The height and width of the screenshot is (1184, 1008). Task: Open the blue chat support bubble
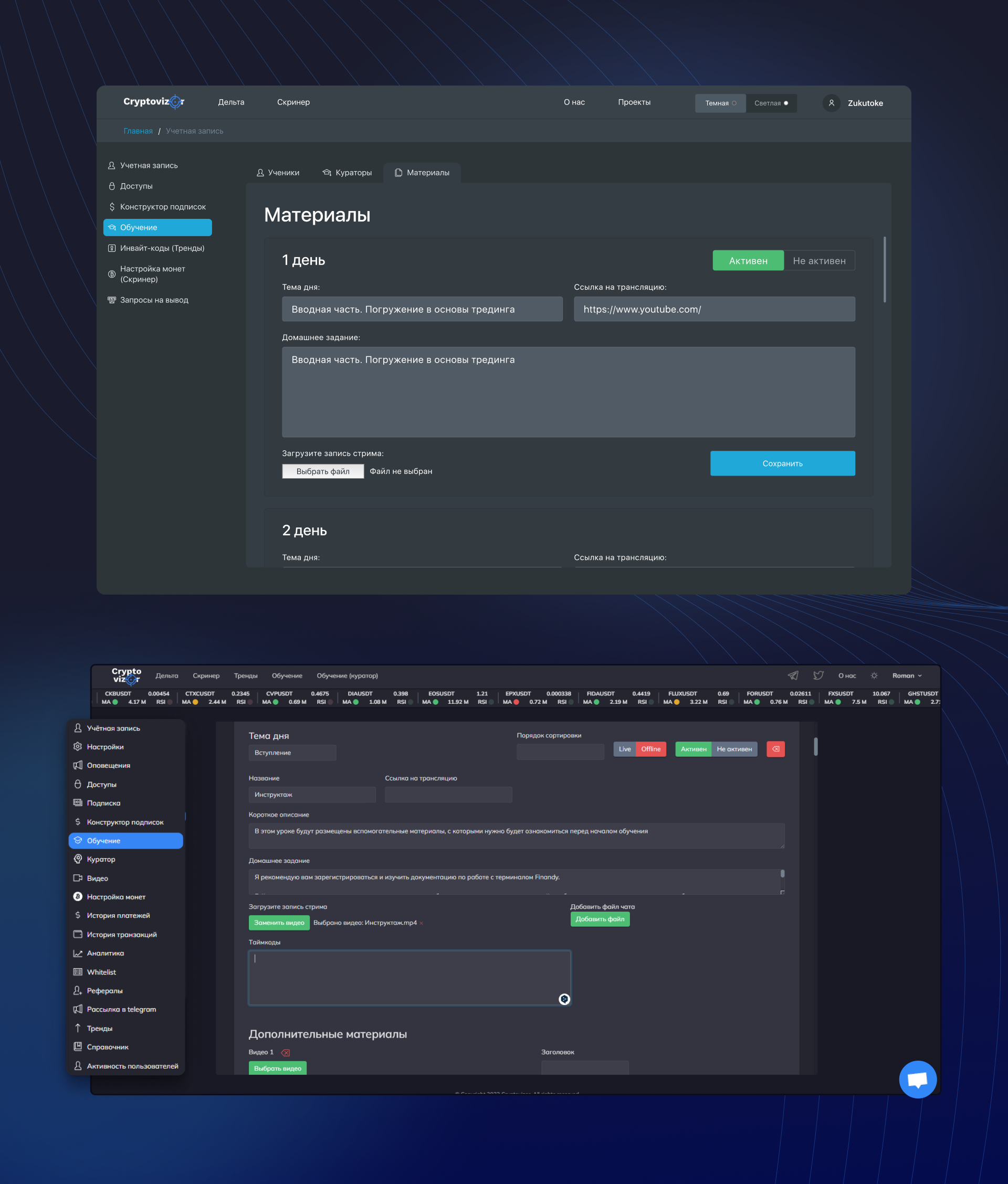[x=917, y=1079]
